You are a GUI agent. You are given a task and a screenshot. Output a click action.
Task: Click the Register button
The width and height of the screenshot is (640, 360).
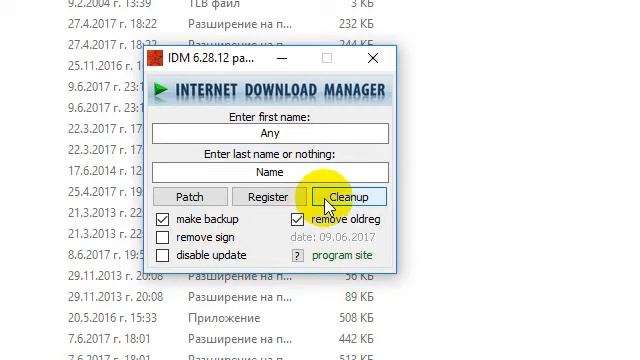pyautogui.click(x=268, y=197)
